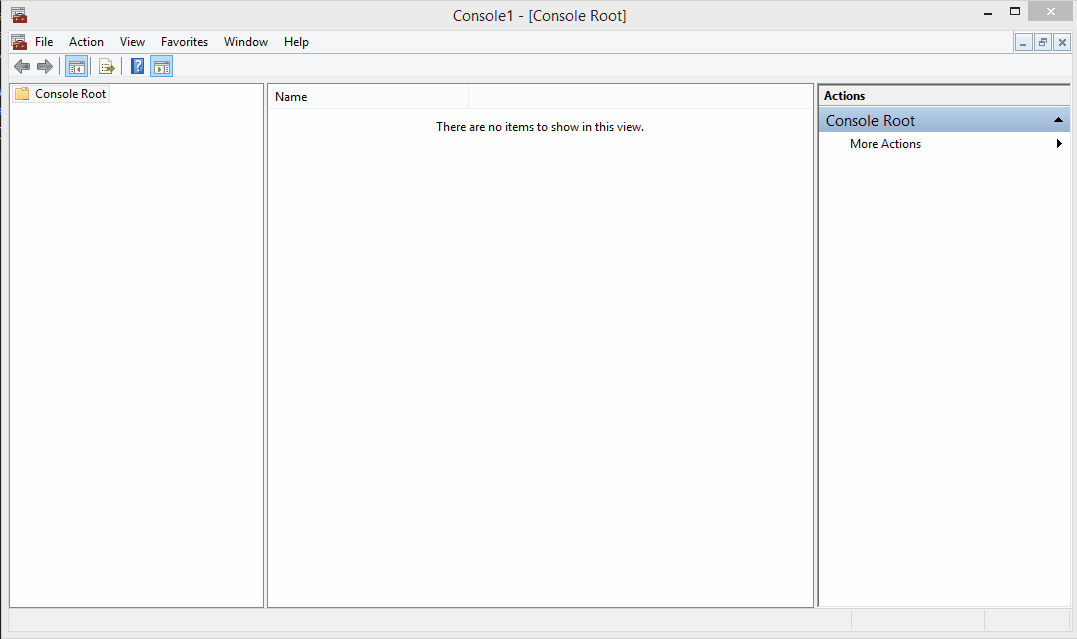The image size is (1077, 639).
Task: Open the Window menu
Action: [x=245, y=42]
